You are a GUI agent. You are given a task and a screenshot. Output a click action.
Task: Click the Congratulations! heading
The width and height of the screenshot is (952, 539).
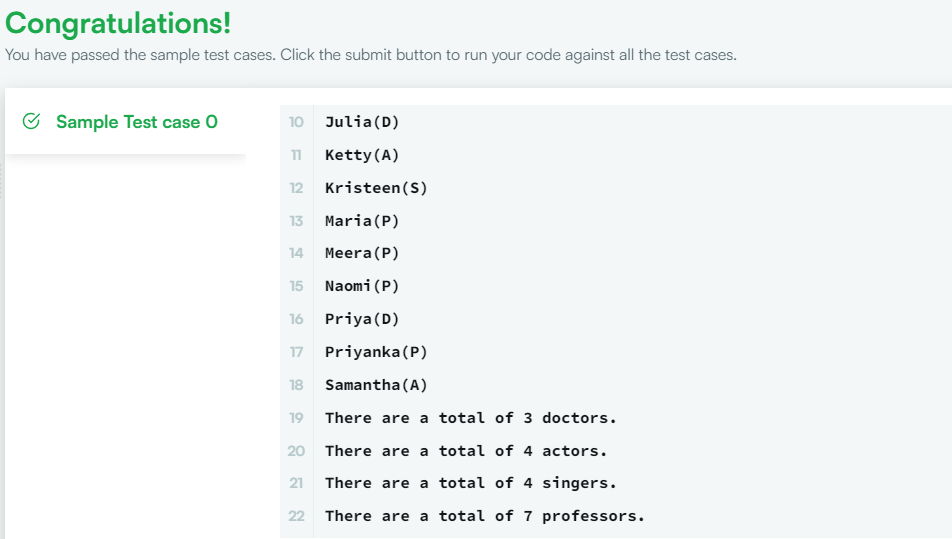coord(118,24)
